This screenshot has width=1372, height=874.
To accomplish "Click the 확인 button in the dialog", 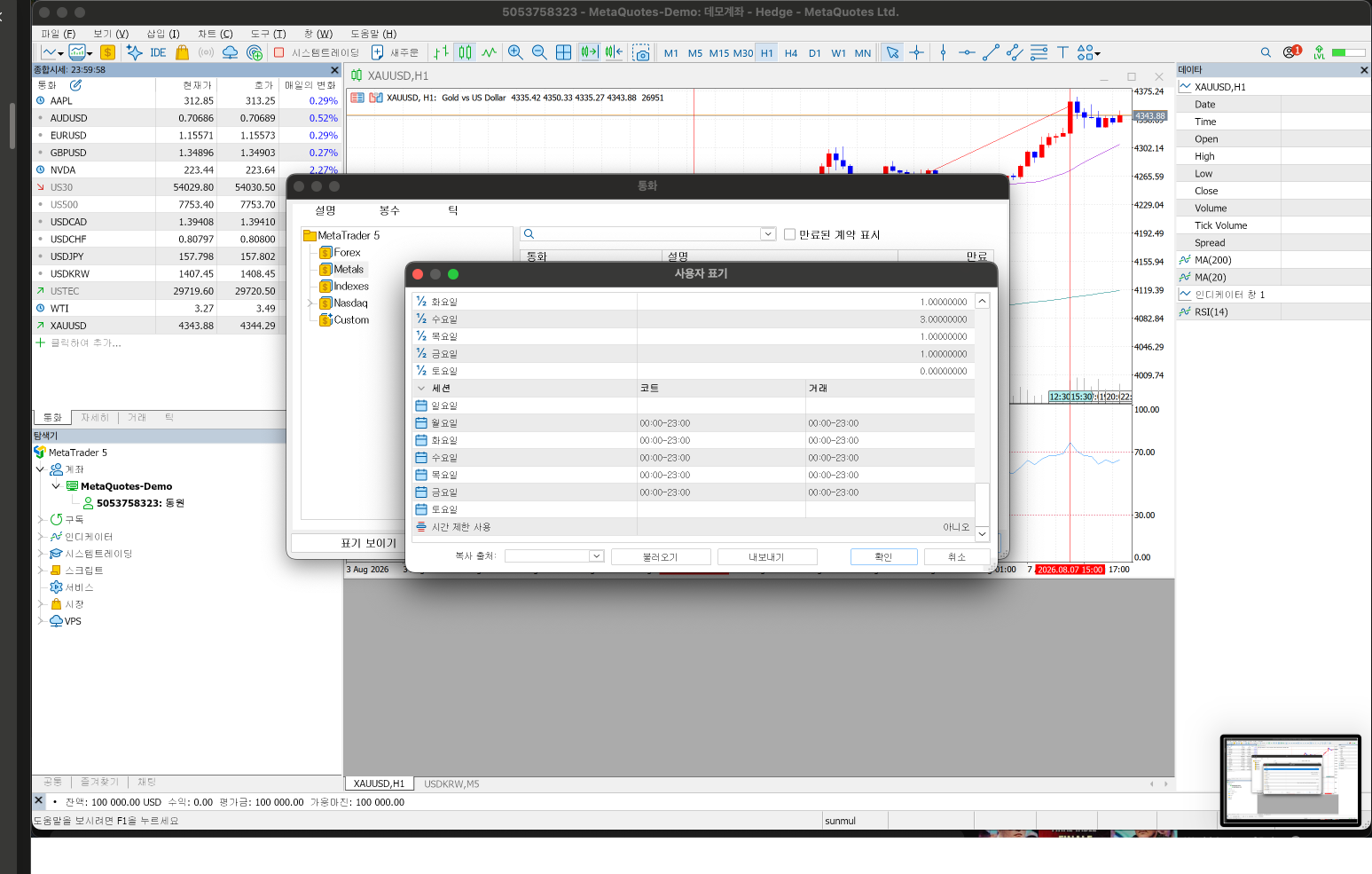I will [x=883, y=556].
